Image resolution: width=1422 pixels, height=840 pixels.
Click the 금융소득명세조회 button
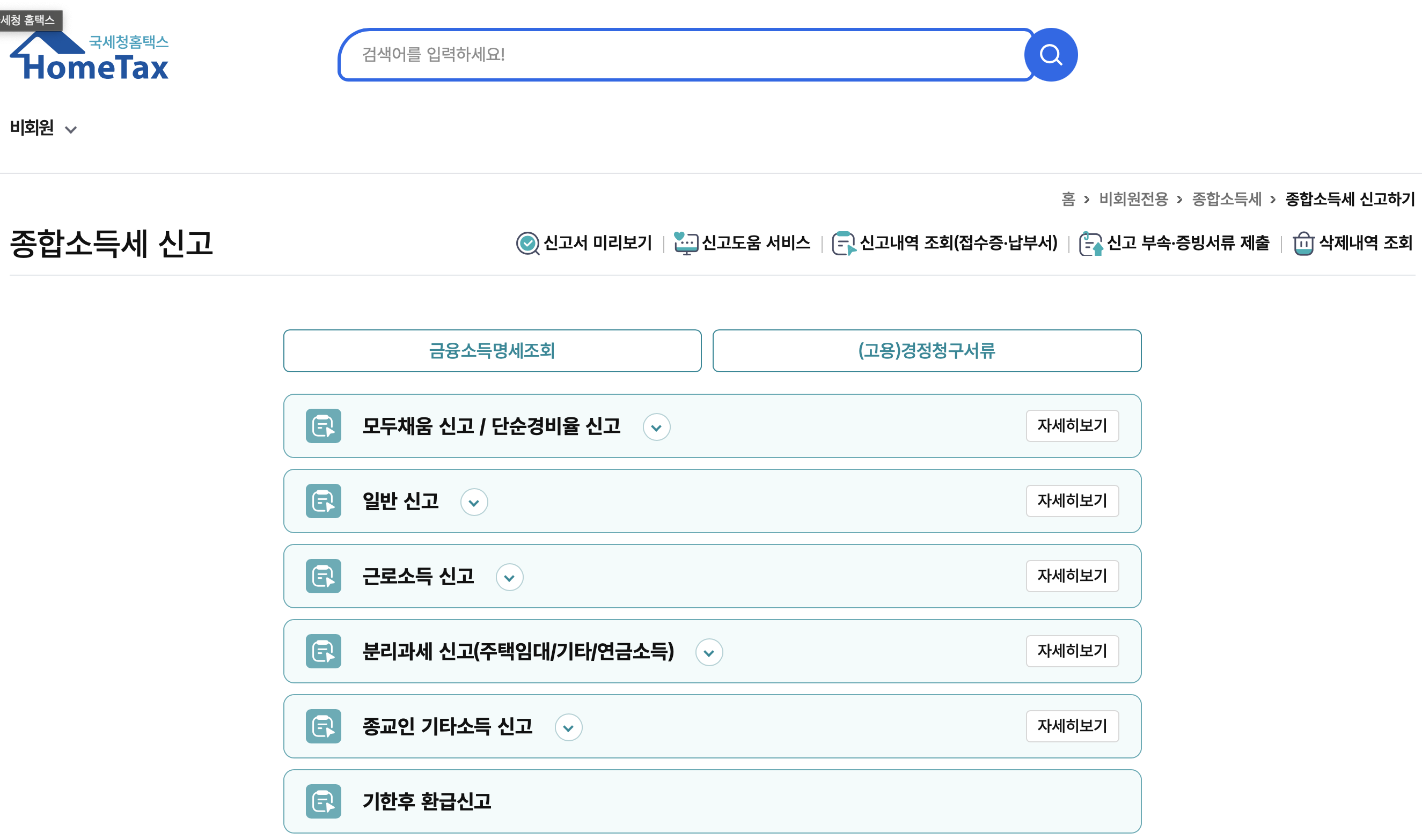pos(492,351)
